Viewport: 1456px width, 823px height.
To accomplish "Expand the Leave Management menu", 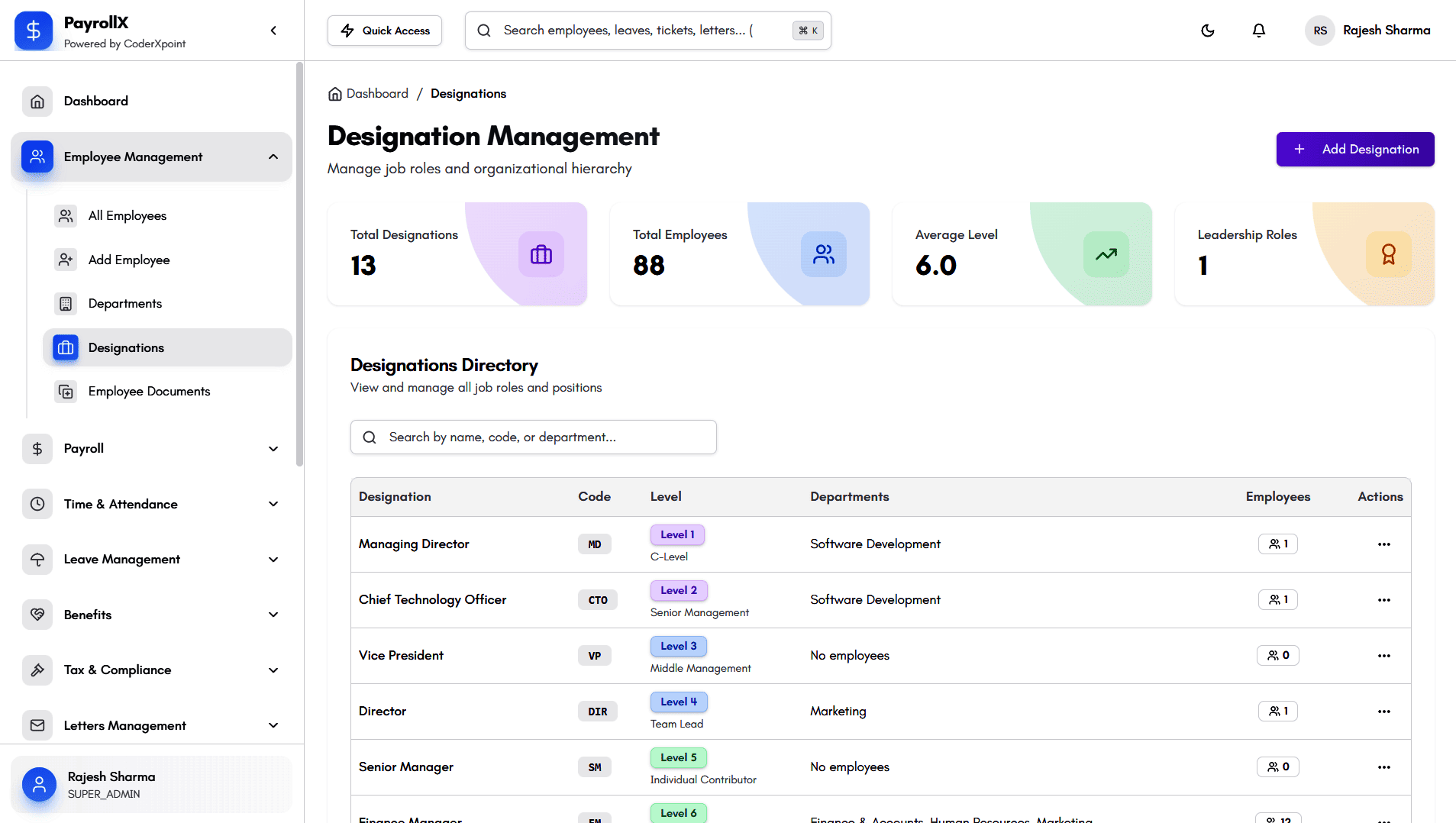I will click(x=273, y=560).
